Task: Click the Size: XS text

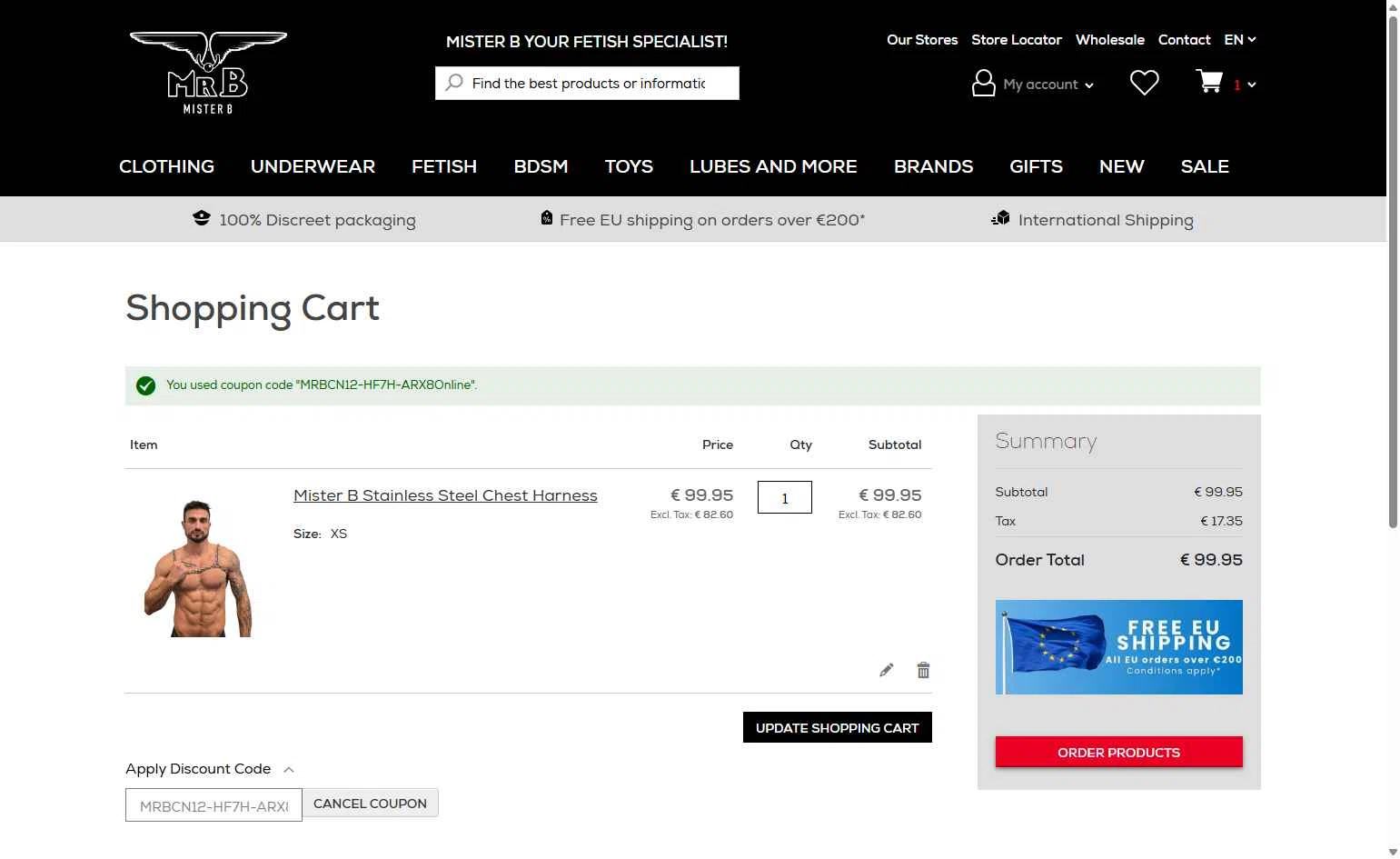Action: point(320,534)
